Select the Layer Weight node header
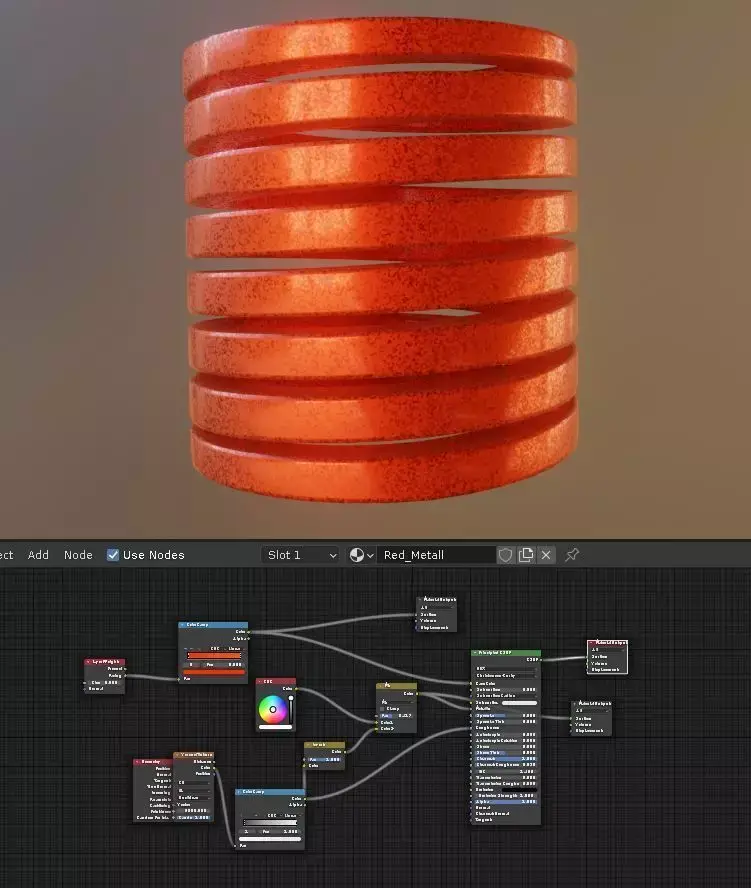 (105, 661)
